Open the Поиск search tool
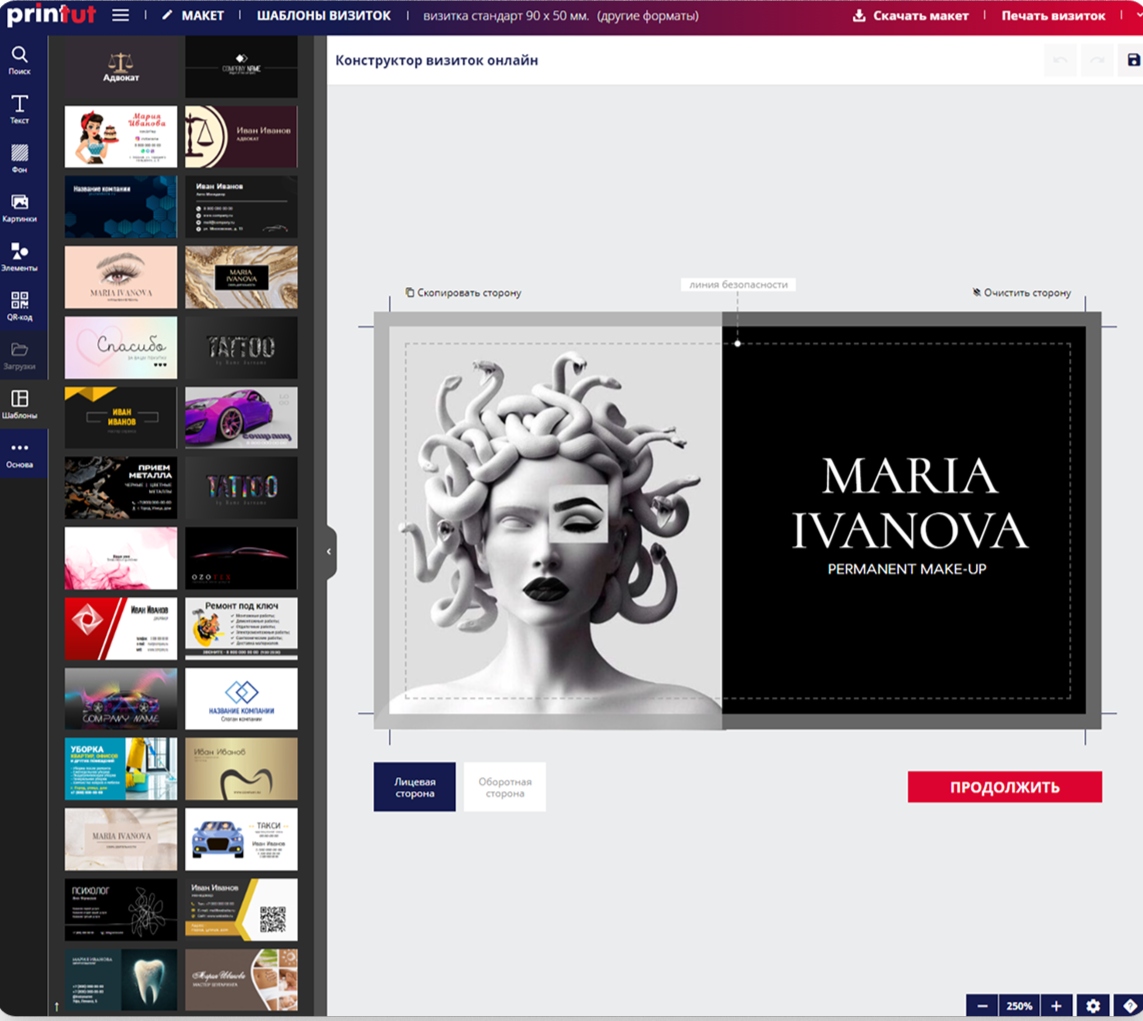Viewport: 1143px width, 1021px height. point(20,61)
